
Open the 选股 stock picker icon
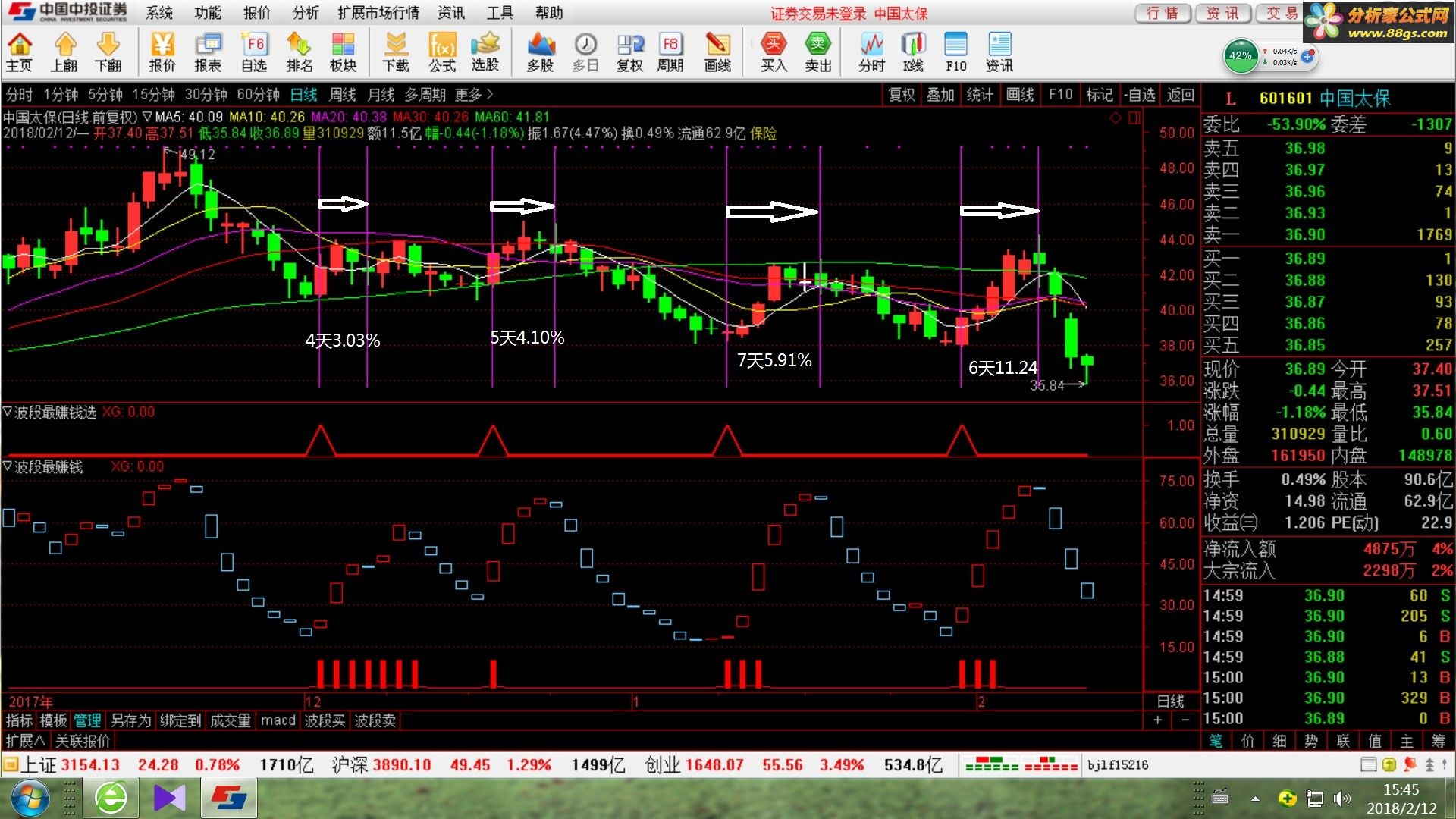click(x=485, y=52)
